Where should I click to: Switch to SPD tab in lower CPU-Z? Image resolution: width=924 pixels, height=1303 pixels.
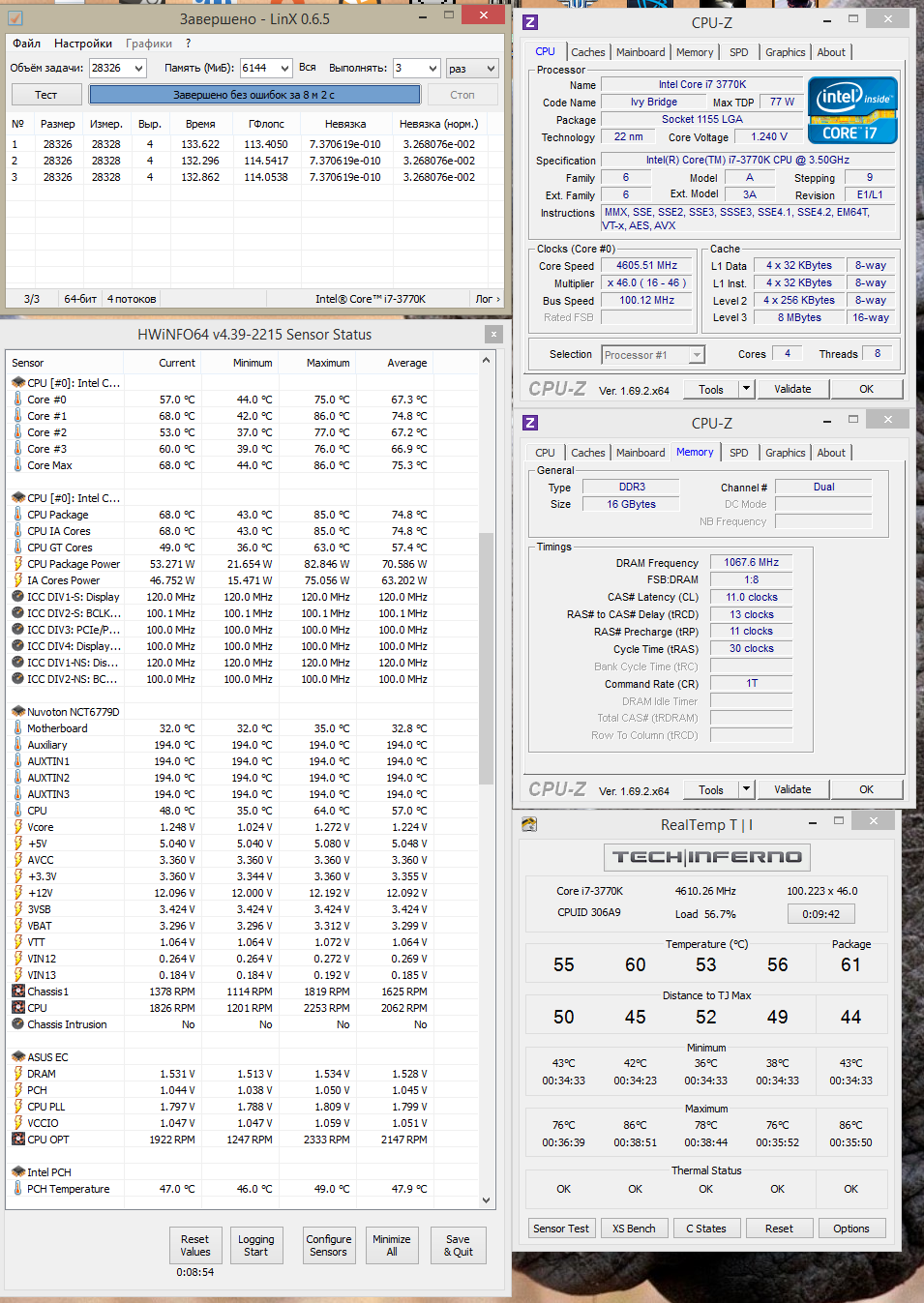click(739, 453)
